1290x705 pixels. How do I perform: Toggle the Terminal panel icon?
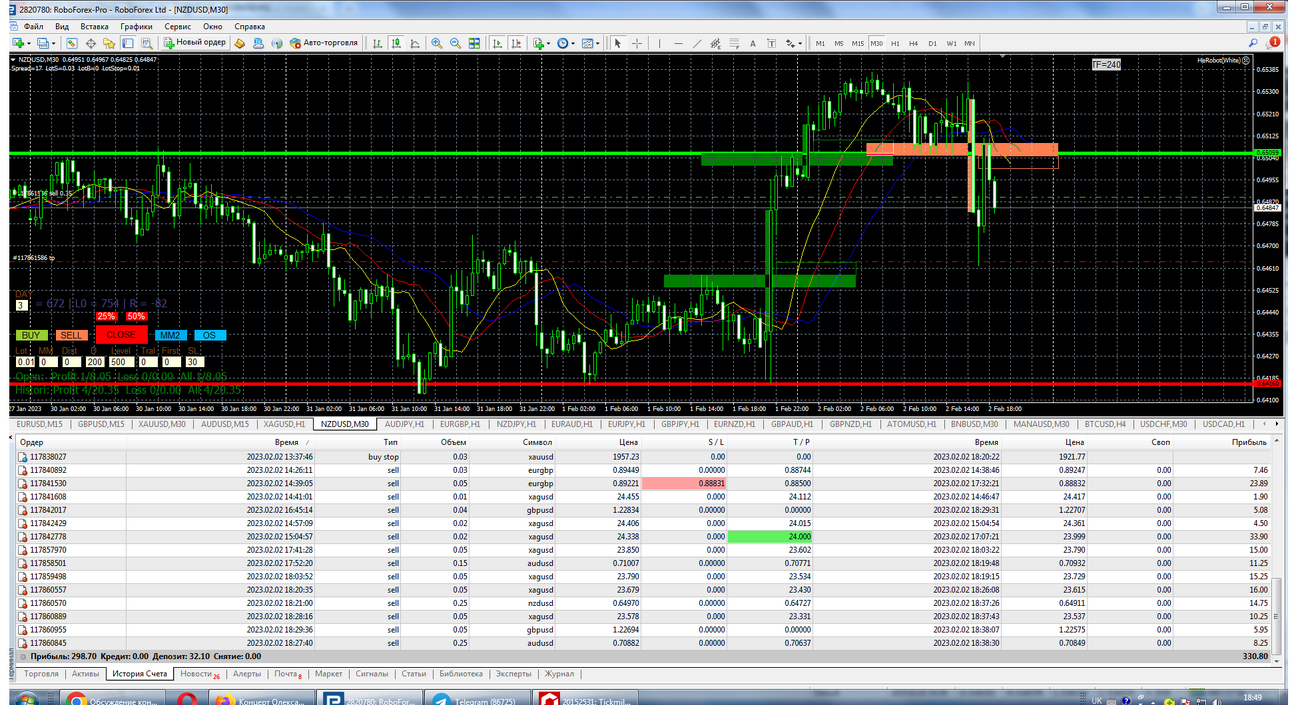pos(128,43)
